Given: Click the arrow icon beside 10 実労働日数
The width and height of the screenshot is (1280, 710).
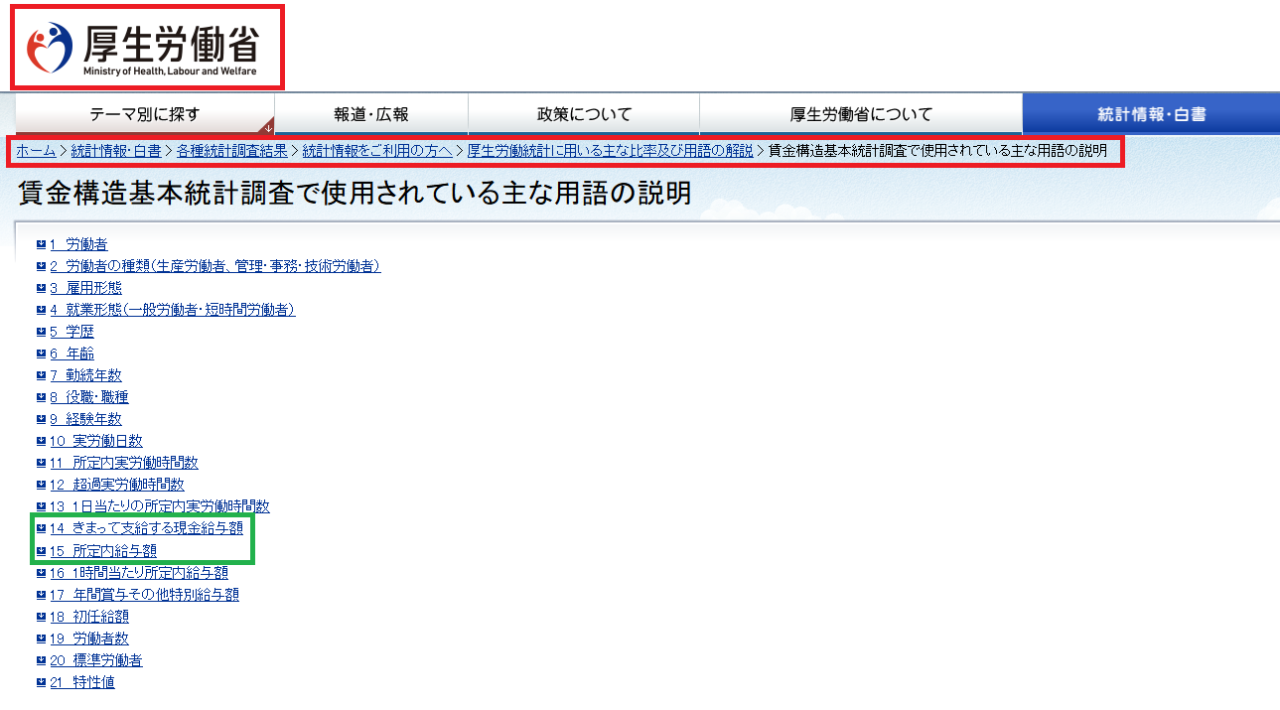Looking at the screenshot, I should pos(41,441).
